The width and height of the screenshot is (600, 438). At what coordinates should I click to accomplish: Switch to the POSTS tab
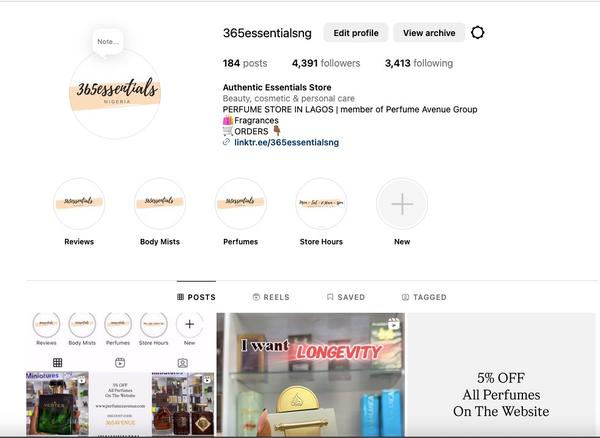point(196,297)
